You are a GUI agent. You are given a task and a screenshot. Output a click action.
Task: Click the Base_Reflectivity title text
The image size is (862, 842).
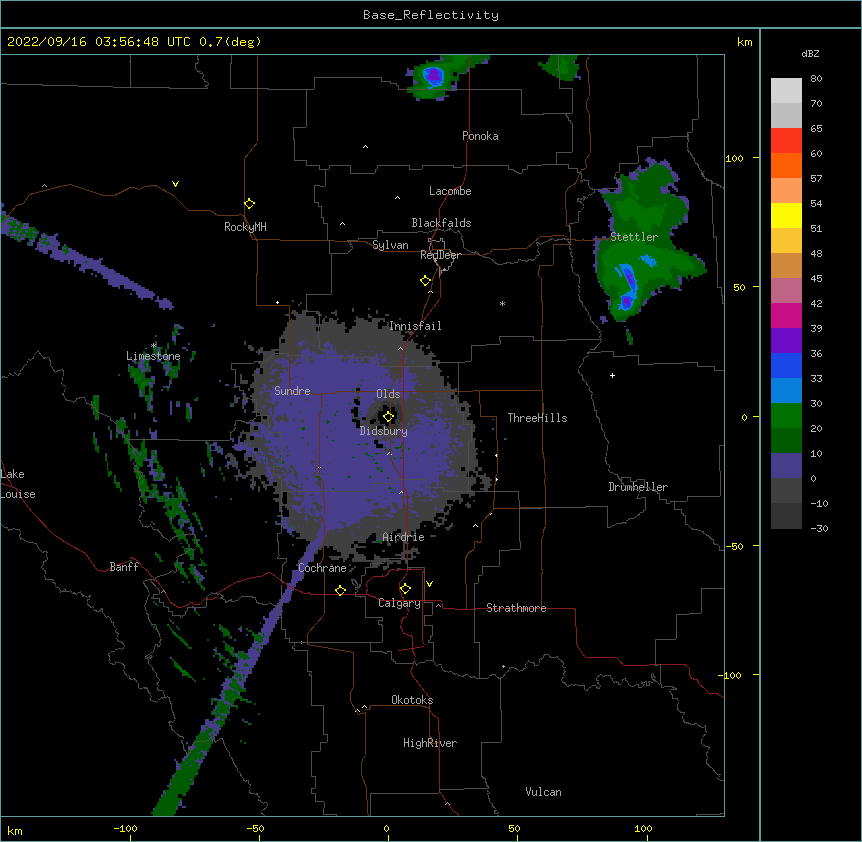point(431,15)
